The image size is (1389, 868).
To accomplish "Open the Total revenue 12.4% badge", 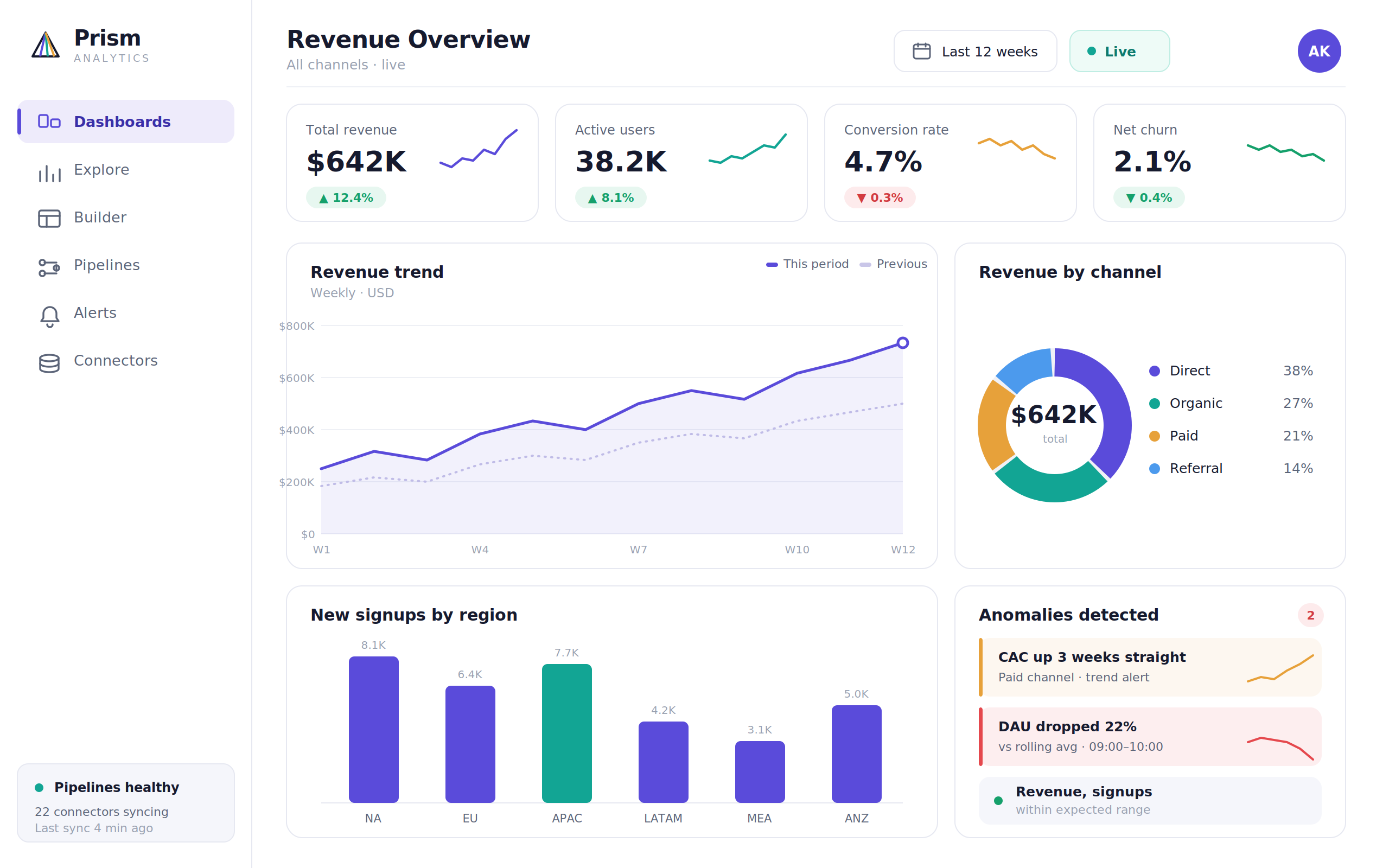I will [346, 197].
